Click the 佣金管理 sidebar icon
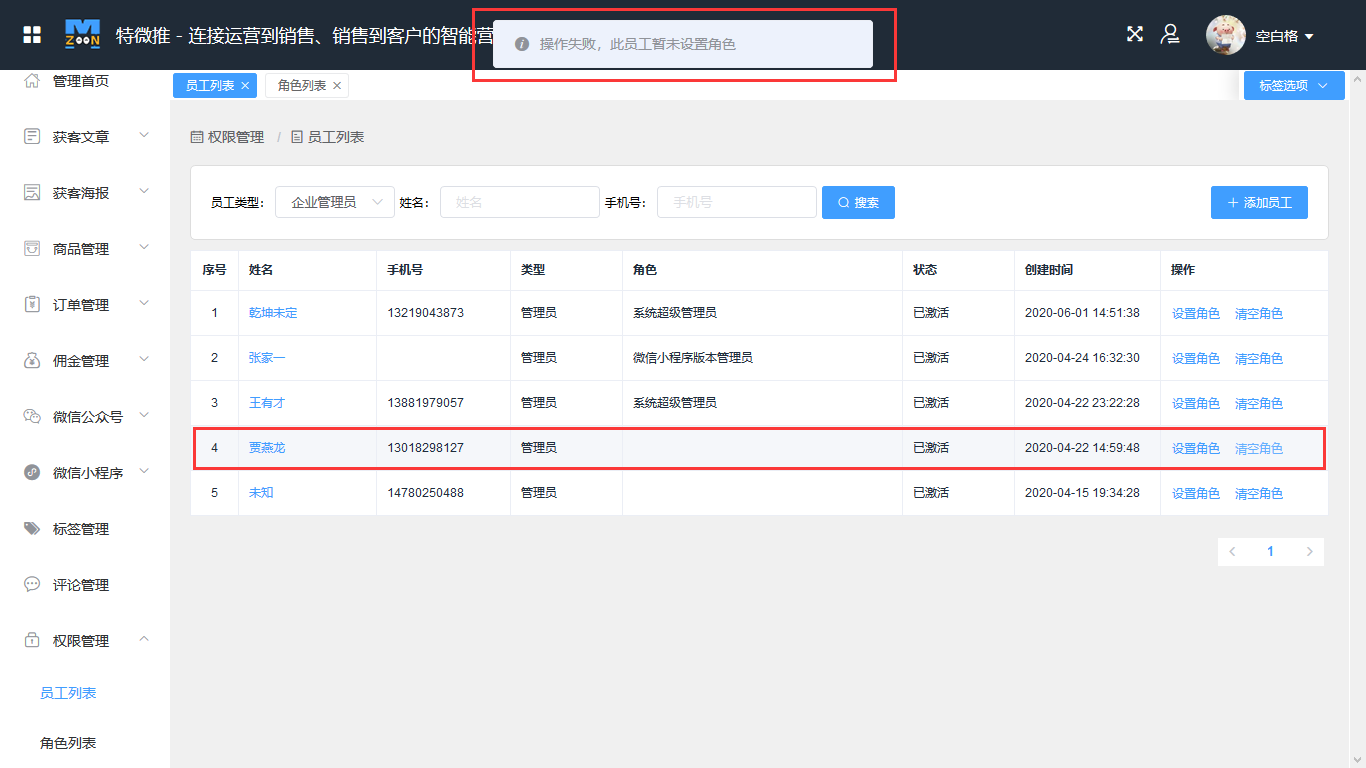Screen dimensions: 1366x768 point(32,360)
